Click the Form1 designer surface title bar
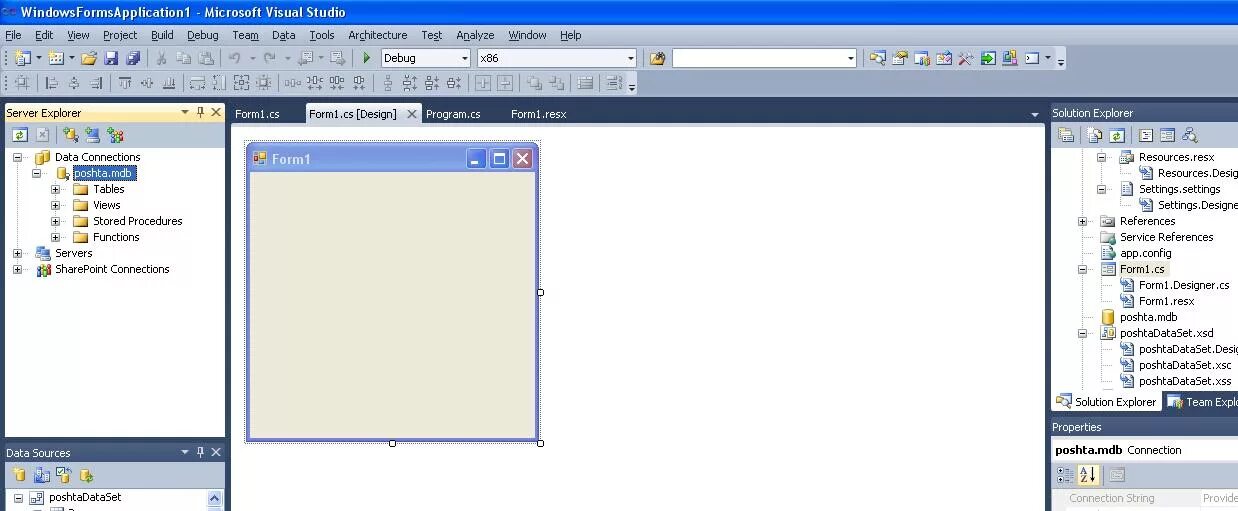The height and width of the screenshot is (511, 1238). pos(391,158)
